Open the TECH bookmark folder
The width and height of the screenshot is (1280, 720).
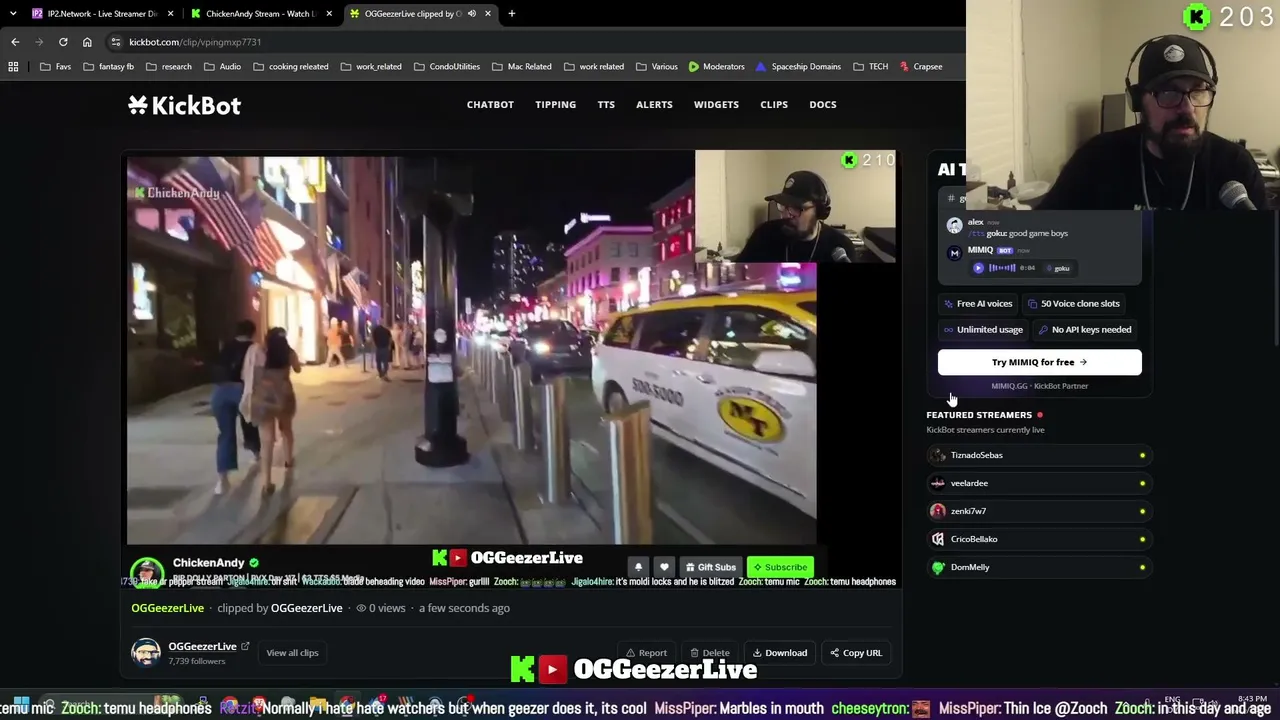(x=871, y=67)
